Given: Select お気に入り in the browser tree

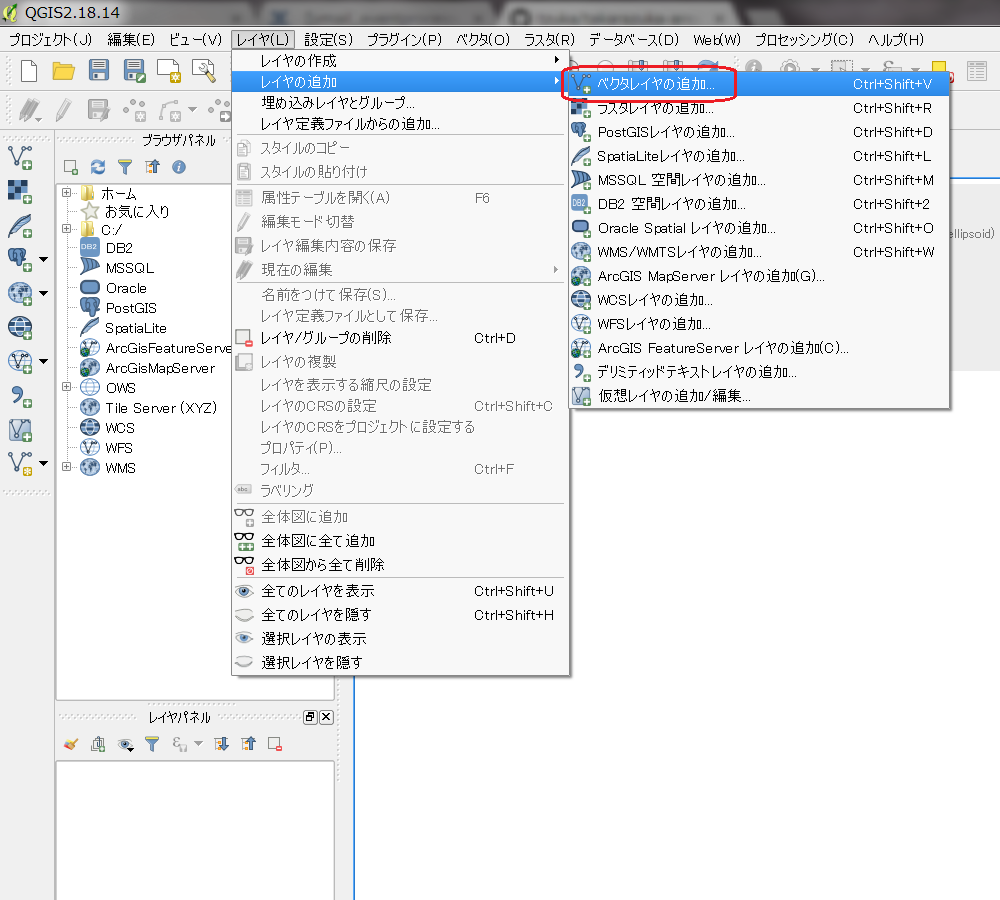Looking at the screenshot, I should coord(136,211).
